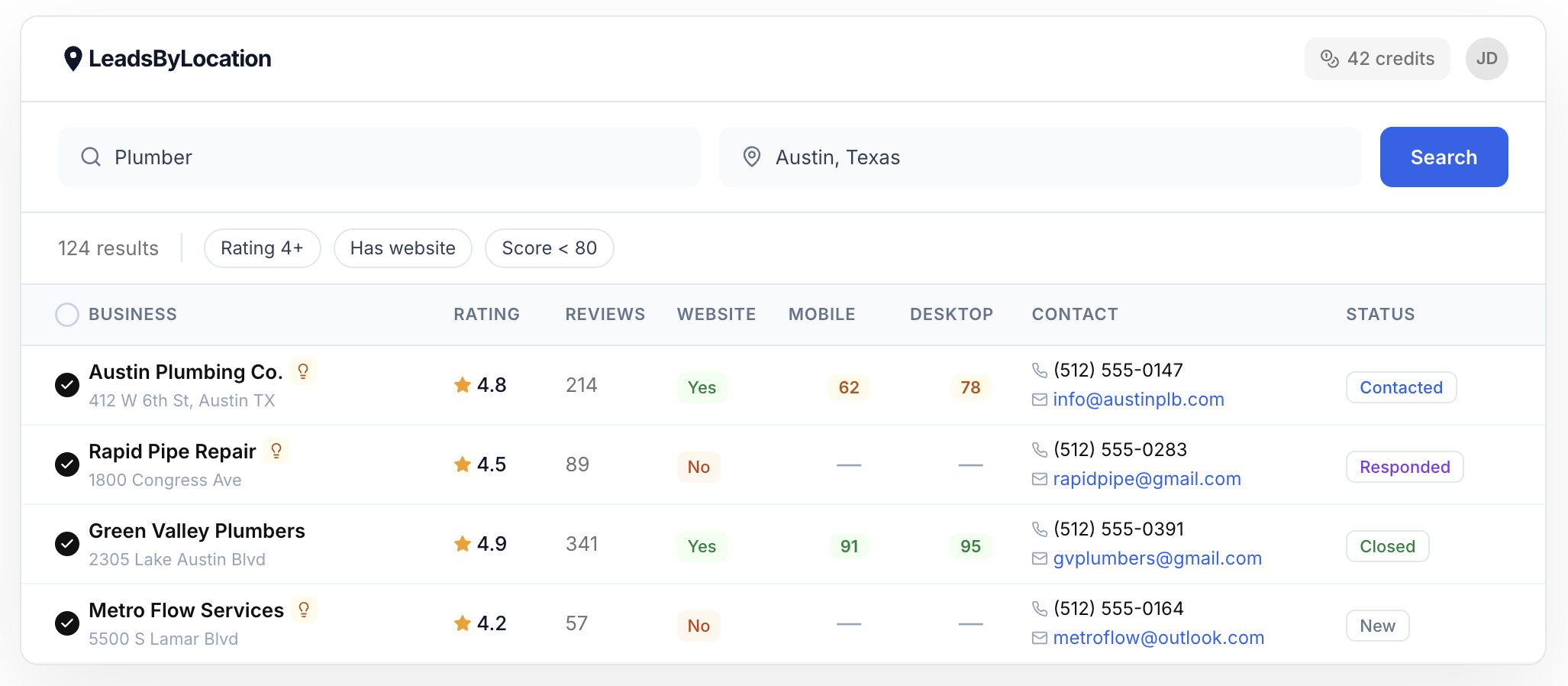Image resolution: width=1568 pixels, height=686 pixels.
Task: Open the Contacted status for Austin Plumbing Co.
Action: (1400, 387)
